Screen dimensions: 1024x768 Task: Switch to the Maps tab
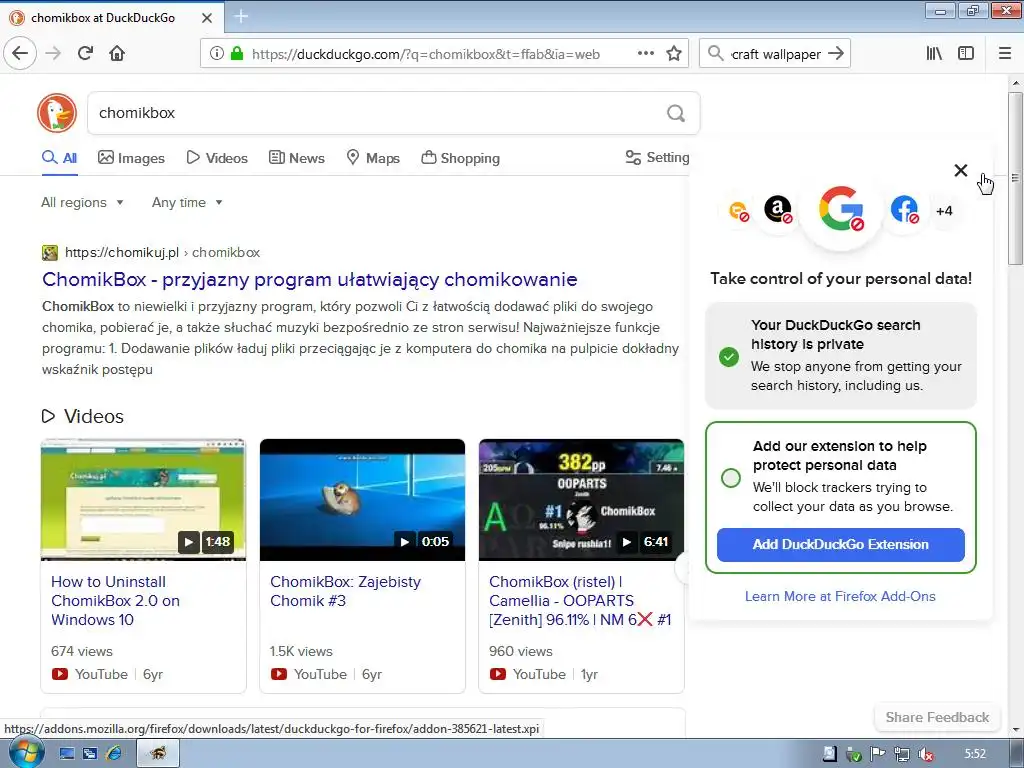pos(373,158)
